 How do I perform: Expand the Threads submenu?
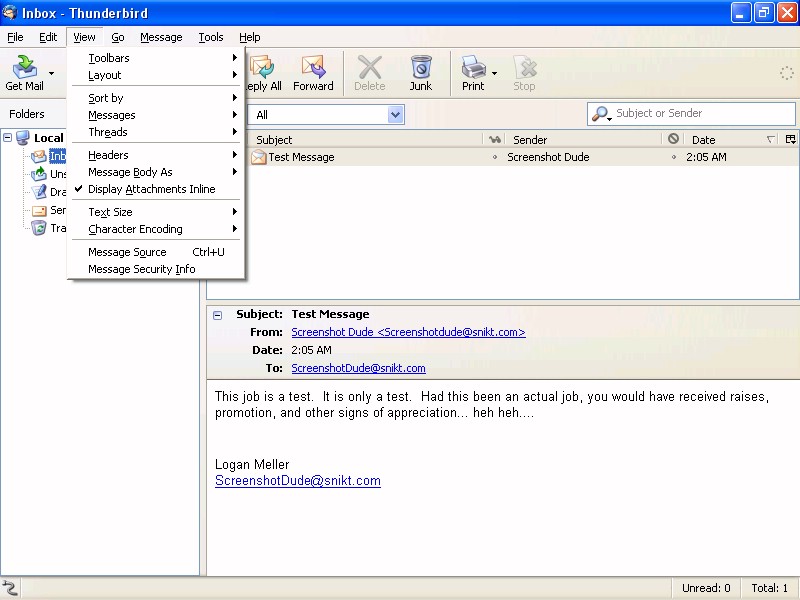pyautogui.click(x=156, y=132)
